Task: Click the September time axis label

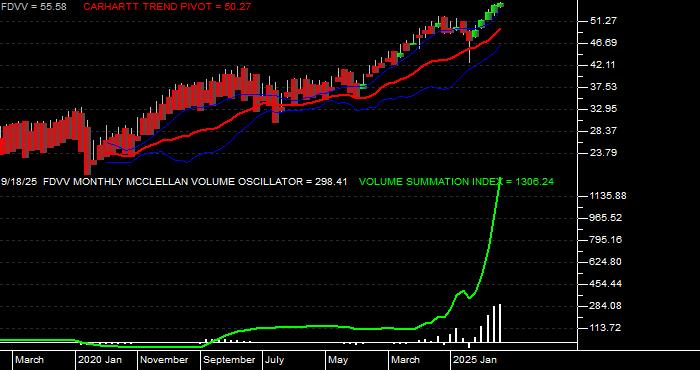Action: 229,360
